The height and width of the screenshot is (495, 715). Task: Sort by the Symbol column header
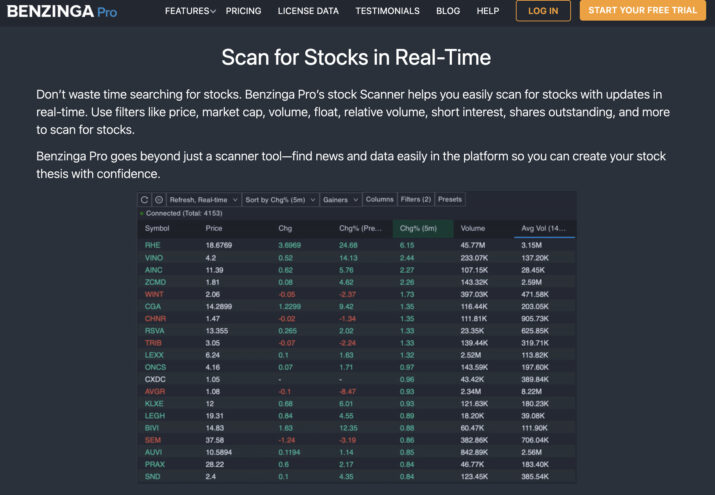[157, 228]
